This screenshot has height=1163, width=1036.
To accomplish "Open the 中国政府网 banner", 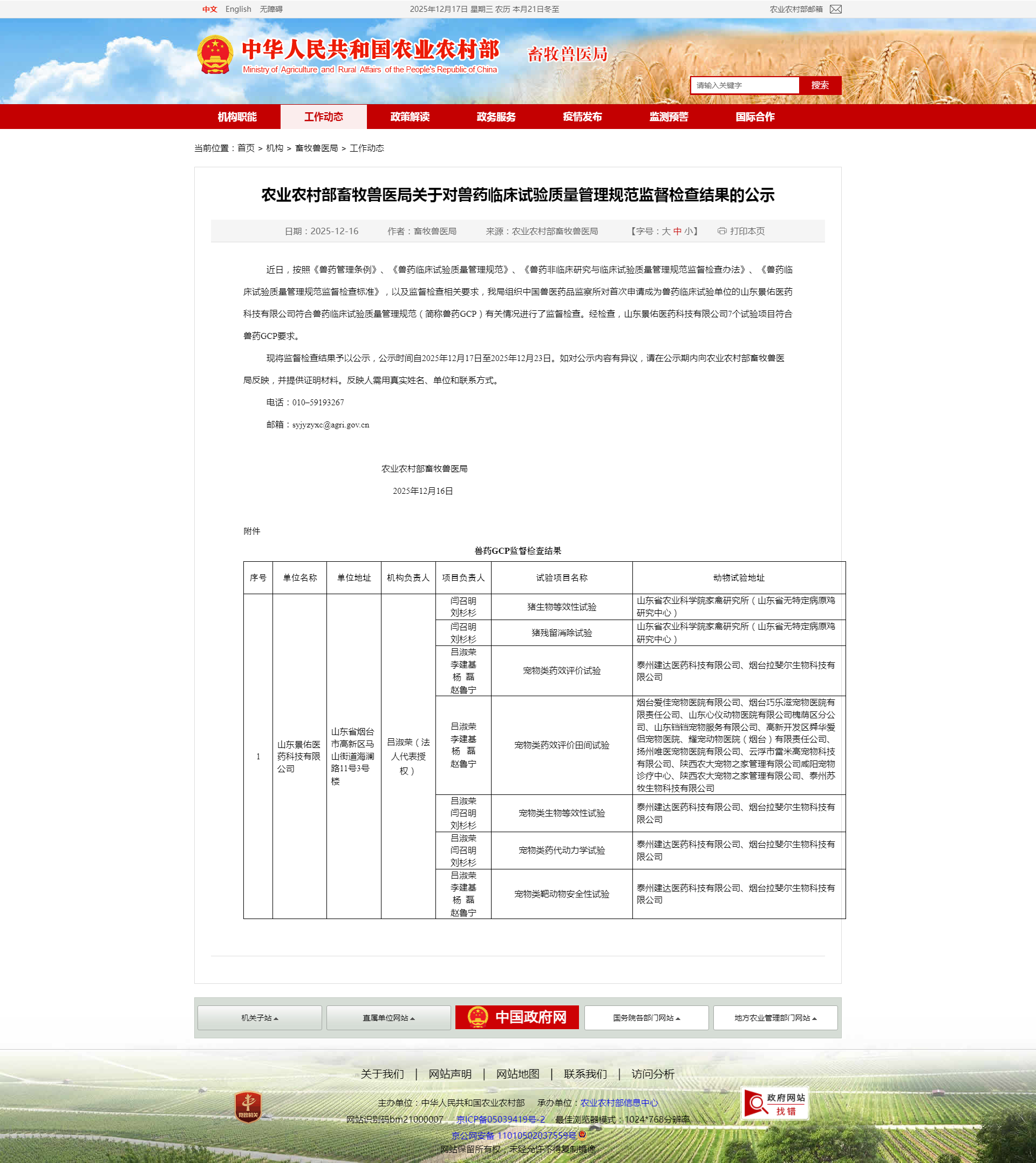I will point(517,1017).
